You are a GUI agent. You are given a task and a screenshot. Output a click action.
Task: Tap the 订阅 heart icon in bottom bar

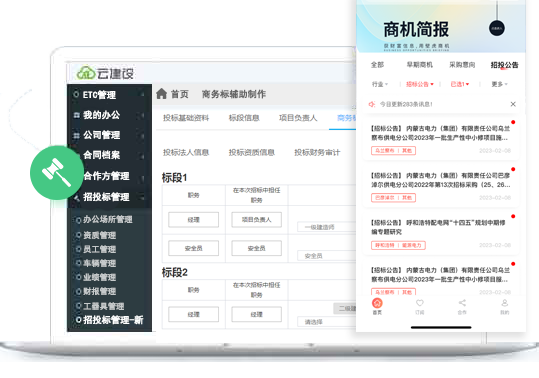click(x=420, y=303)
